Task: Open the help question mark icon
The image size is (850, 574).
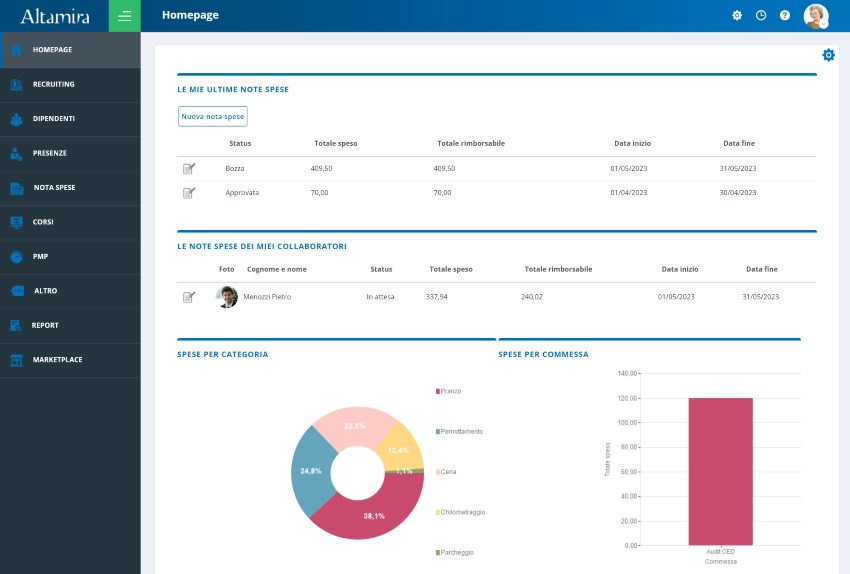Action: [x=785, y=16]
